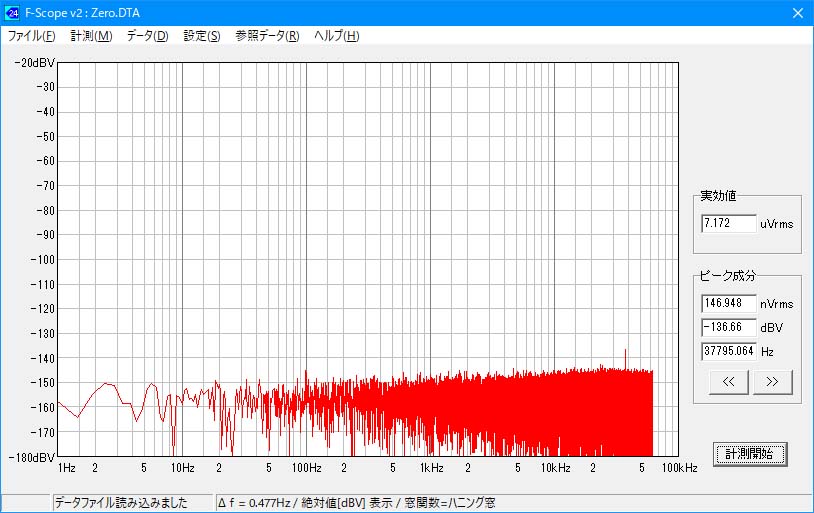Click the peak dBV value field

(729, 327)
